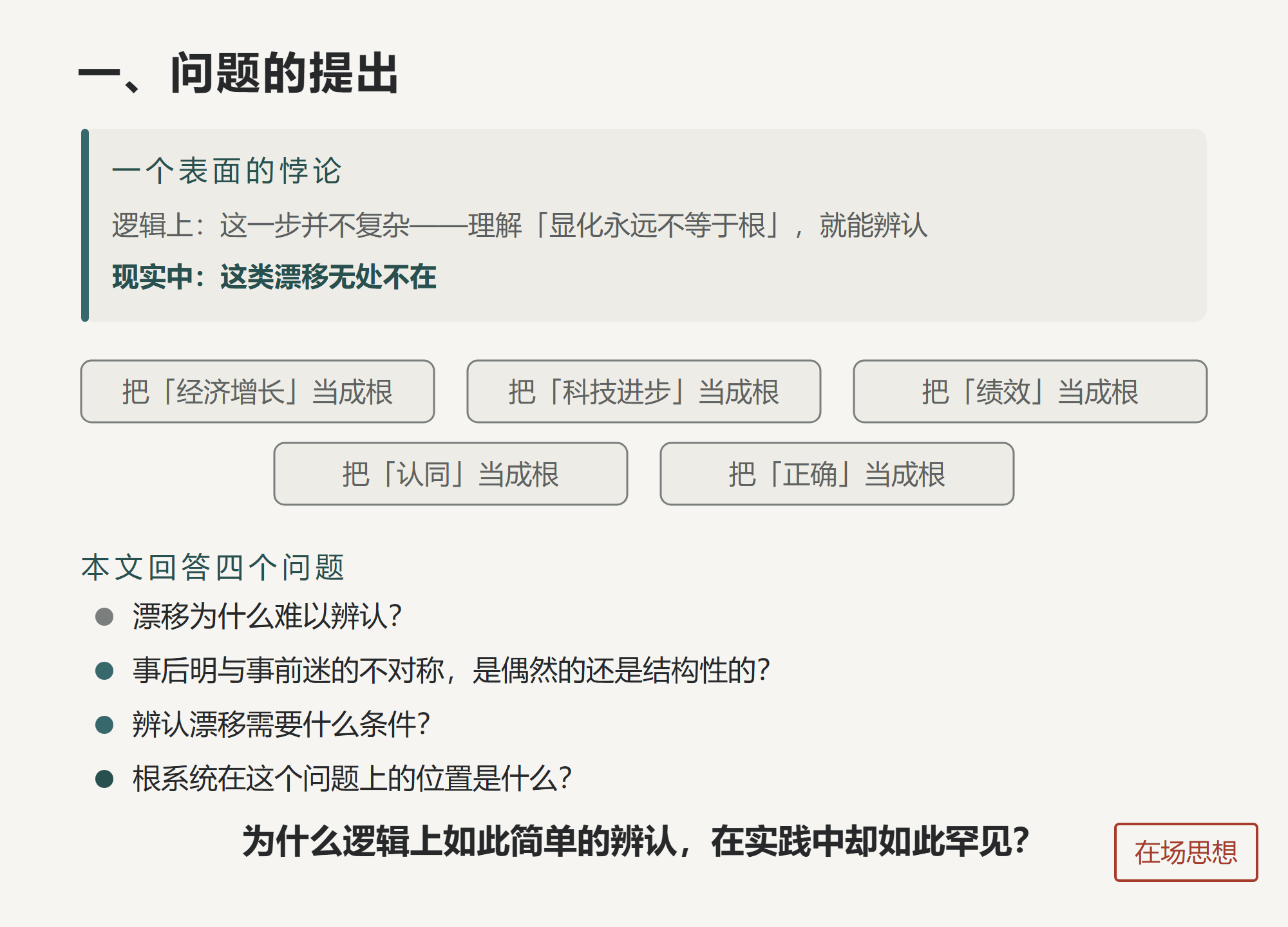
Task: Click the bullet beside 辨认漂移需要什么条件
Action: (x=104, y=725)
